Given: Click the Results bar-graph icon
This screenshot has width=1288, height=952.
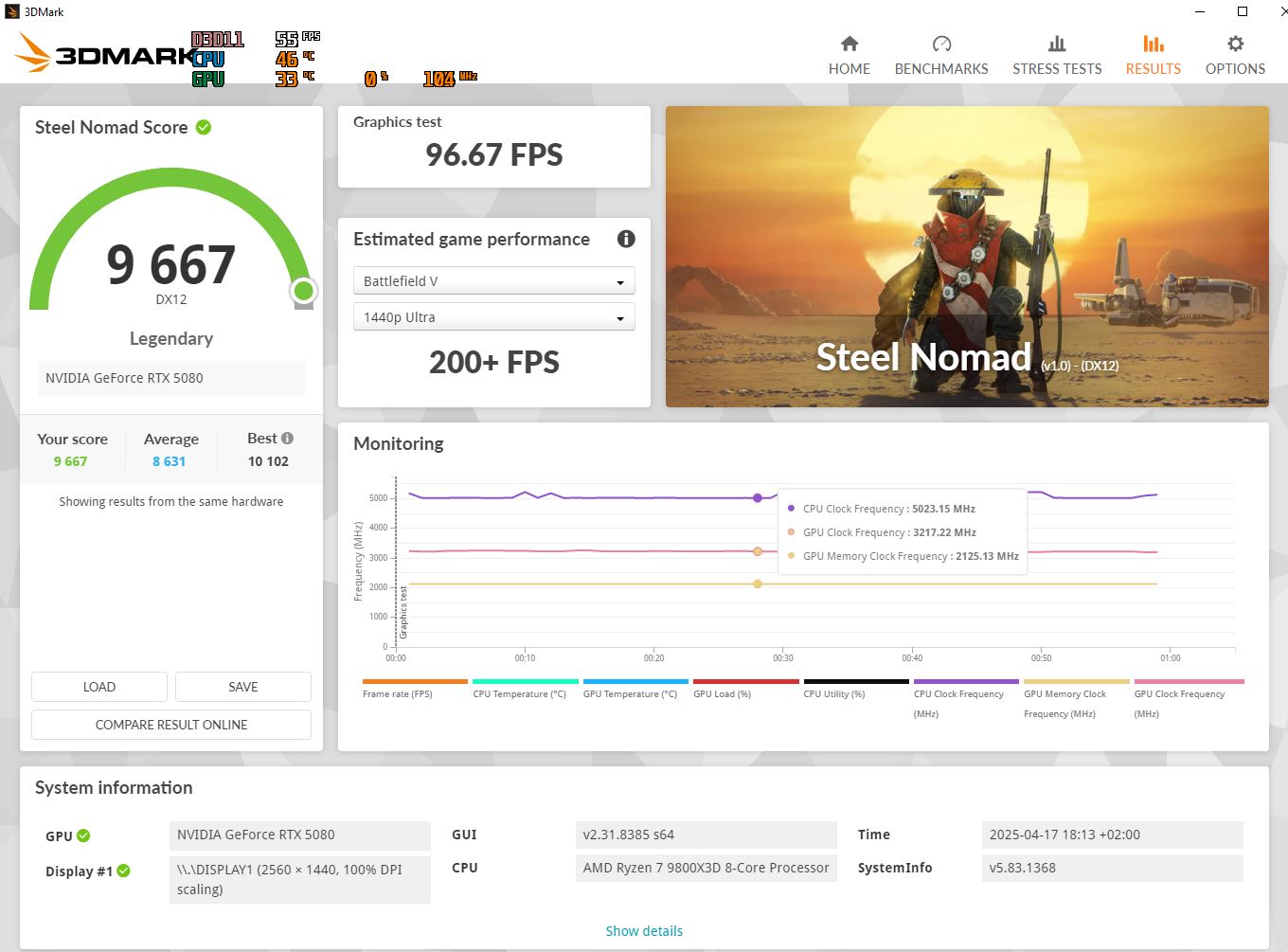Looking at the screenshot, I should coord(1153,44).
